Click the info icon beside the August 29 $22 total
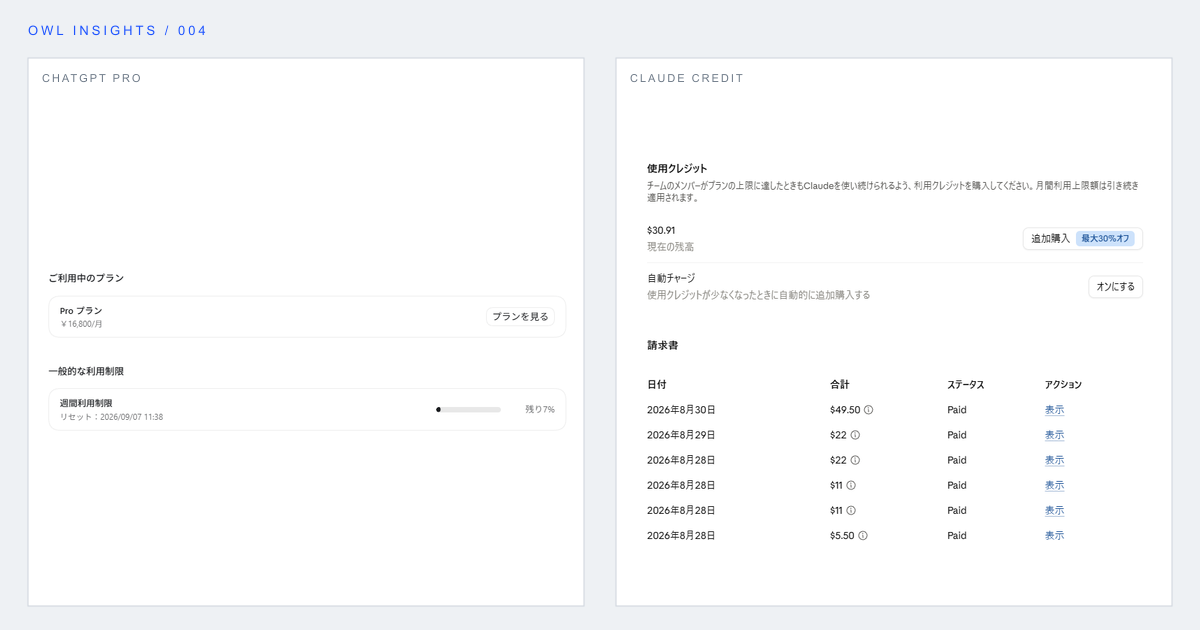Screen dimensions: 1200x630 [855, 435]
